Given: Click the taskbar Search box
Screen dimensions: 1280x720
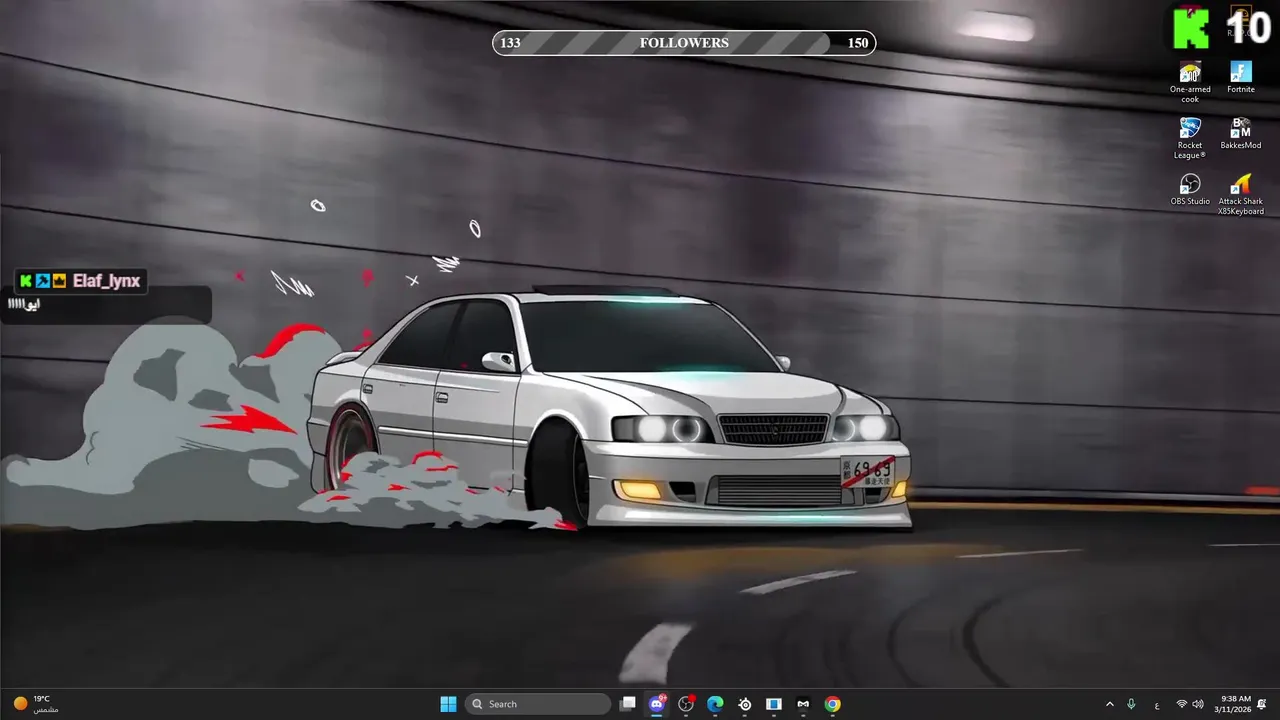Looking at the screenshot, I should pyautogui.click(x=538, y=704).
